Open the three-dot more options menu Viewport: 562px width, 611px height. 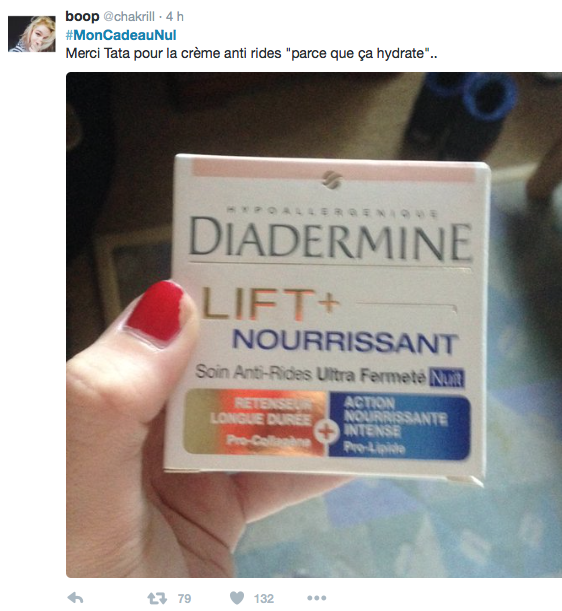316,598
